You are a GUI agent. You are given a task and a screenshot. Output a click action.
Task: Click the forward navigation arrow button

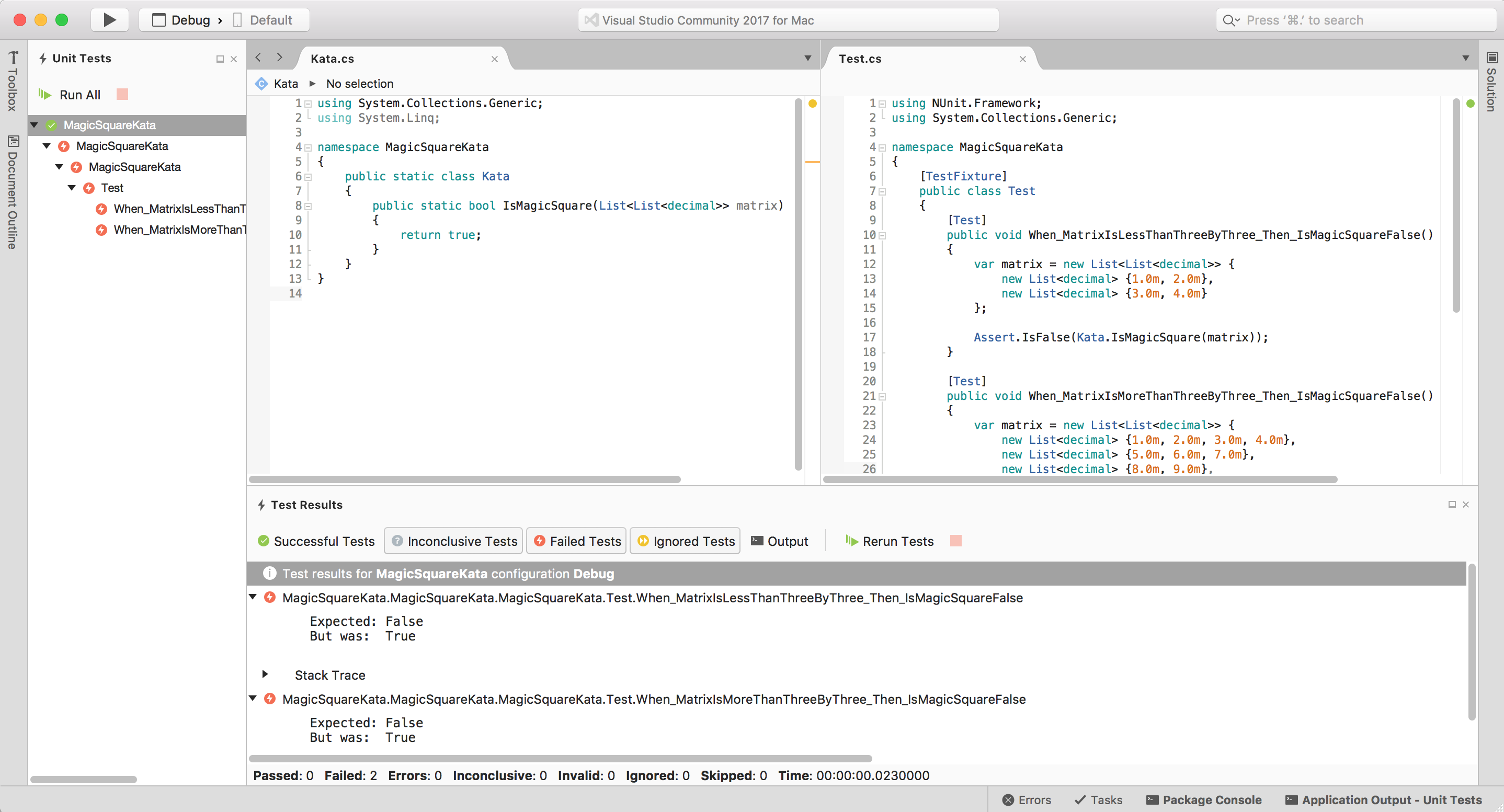tap(280, 58)
